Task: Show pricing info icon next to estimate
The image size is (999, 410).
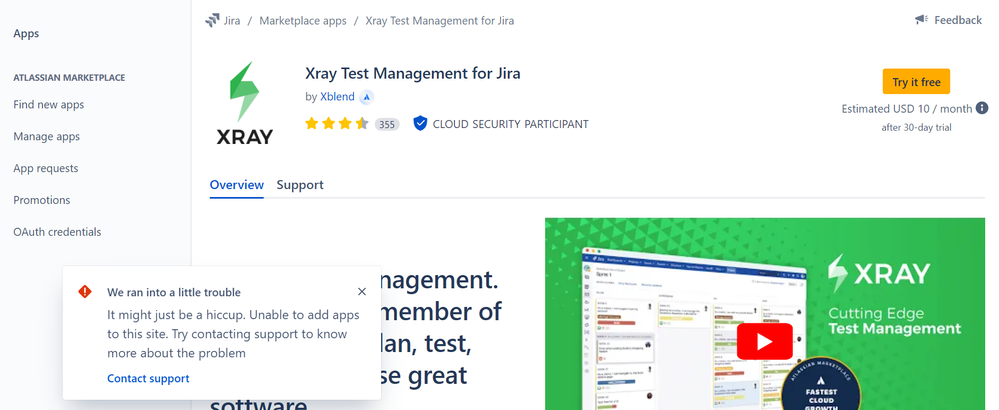Action: click(982, 108)
